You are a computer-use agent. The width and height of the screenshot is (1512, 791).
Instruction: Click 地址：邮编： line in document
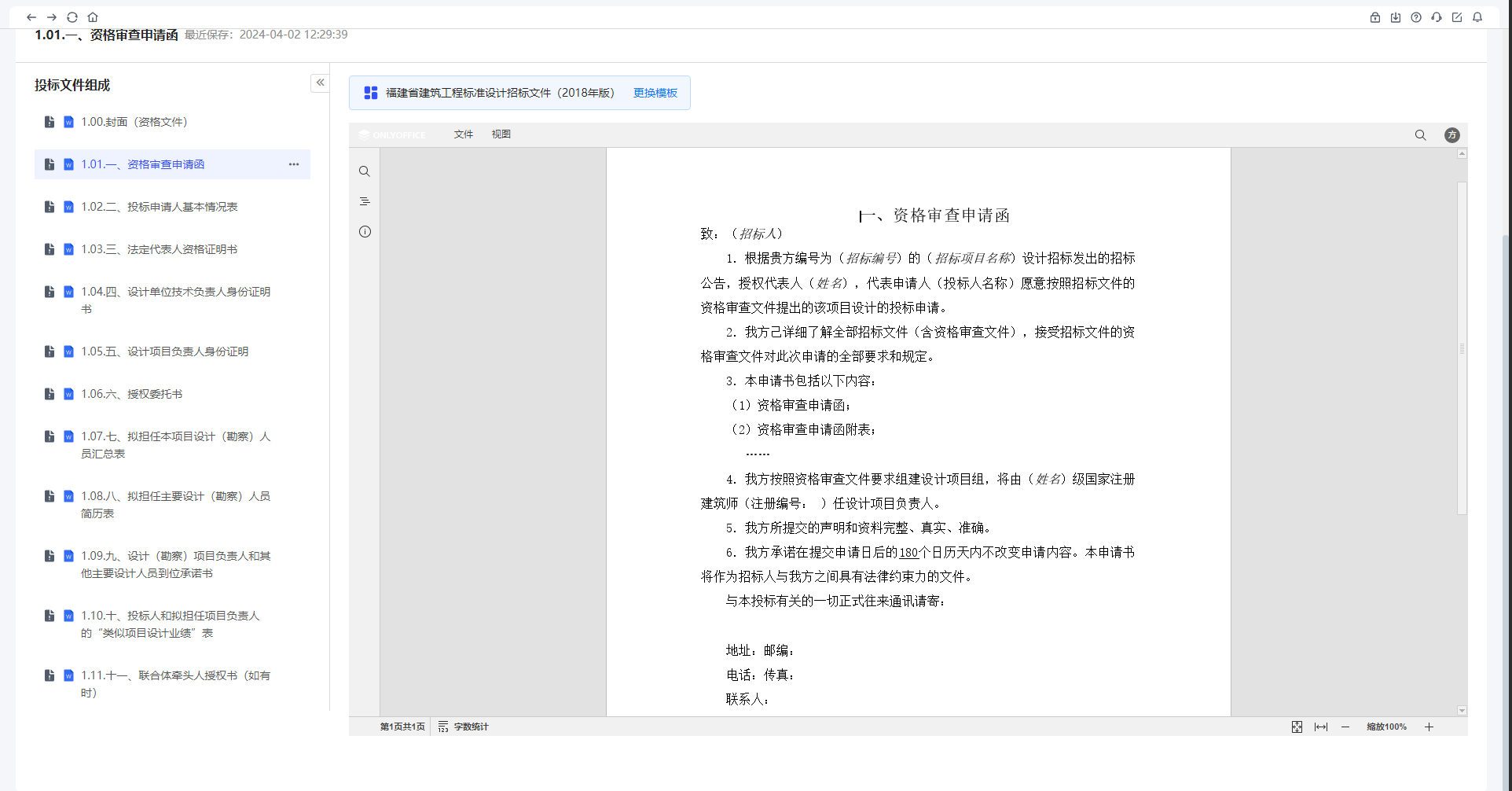click(x=760, y=650)
